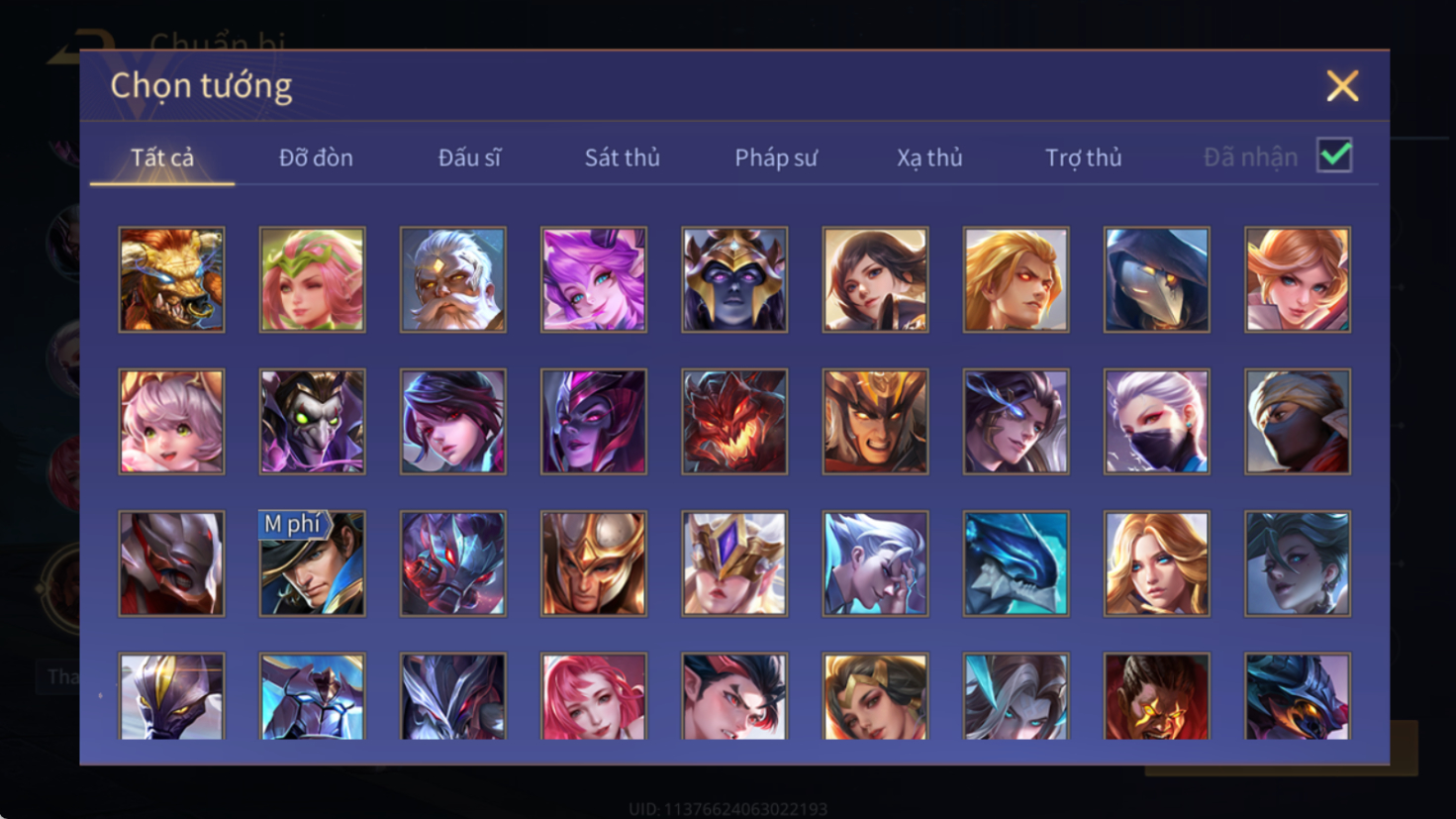Switch to the 'Pháp sư' tab
1456x819 pixels.
(x=776, y=157)
